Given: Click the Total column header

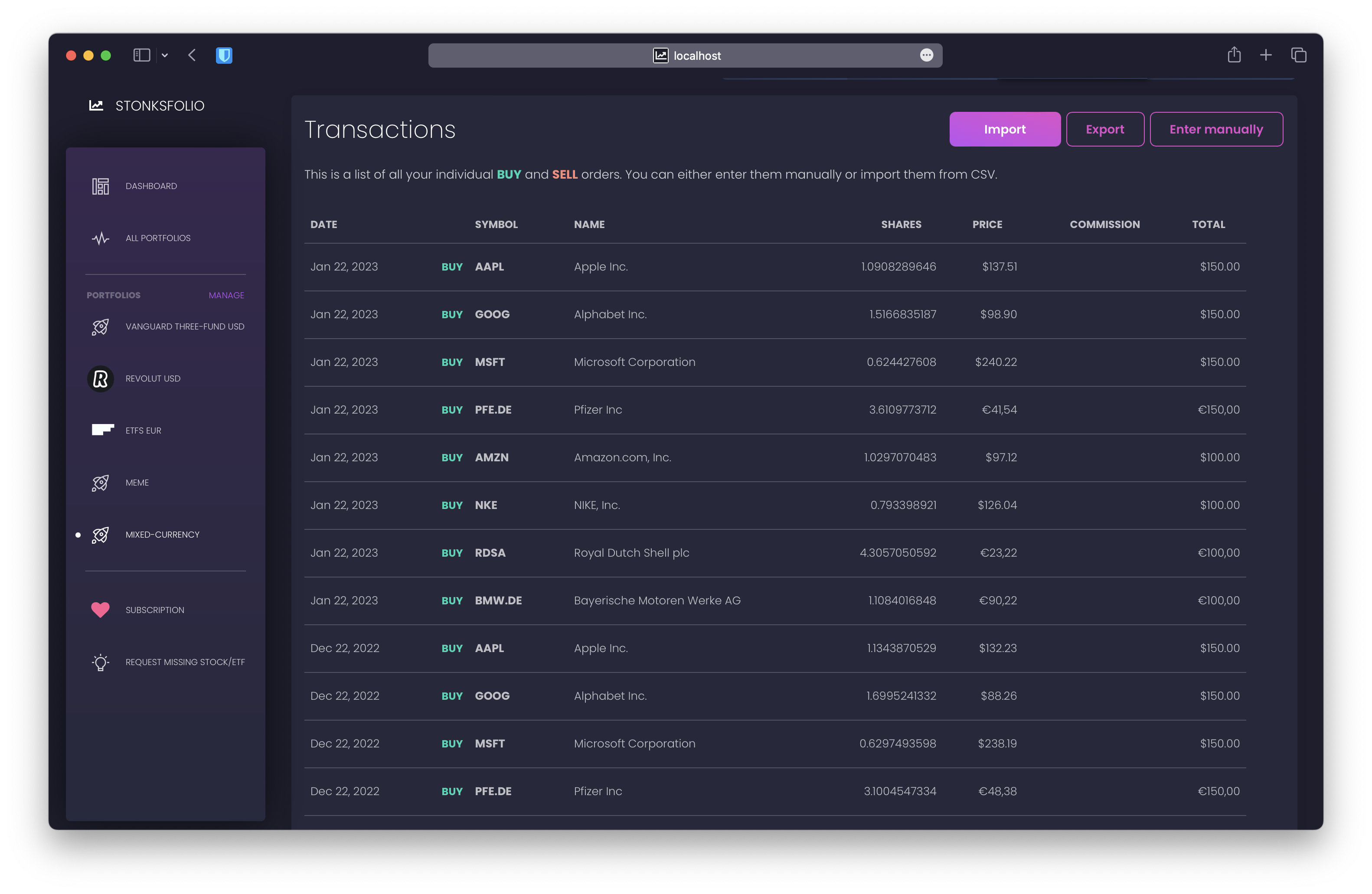Looking at the screenshot, I should pyautogui.click(x=1208, y=224).
